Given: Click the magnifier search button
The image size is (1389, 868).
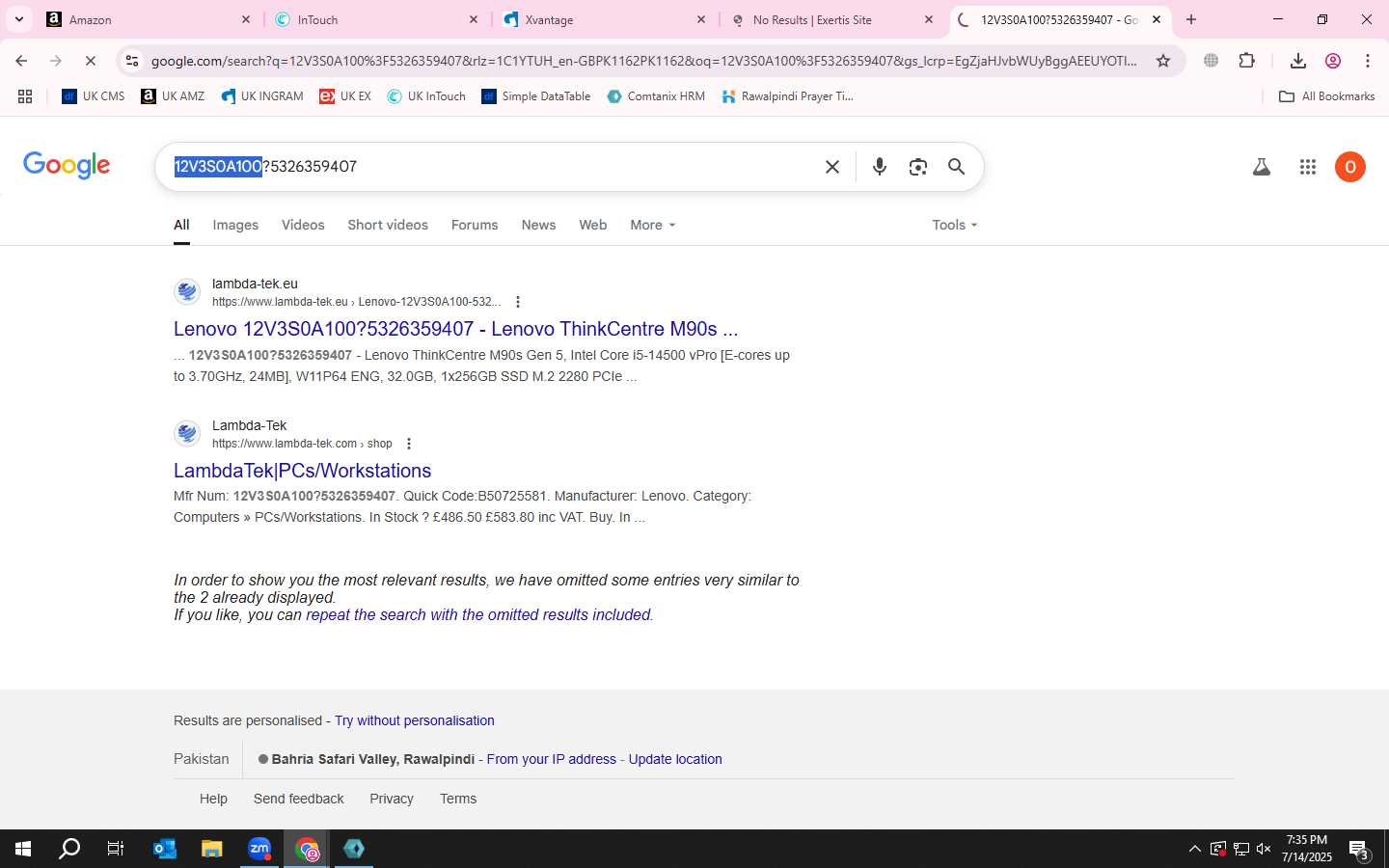Looking at the screenshot, I should pos(956,167).
